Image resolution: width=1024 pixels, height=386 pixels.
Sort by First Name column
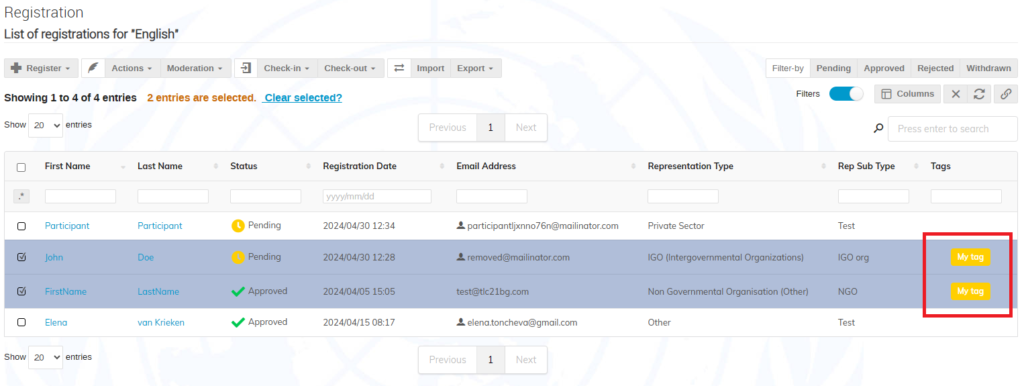[67, 167]
